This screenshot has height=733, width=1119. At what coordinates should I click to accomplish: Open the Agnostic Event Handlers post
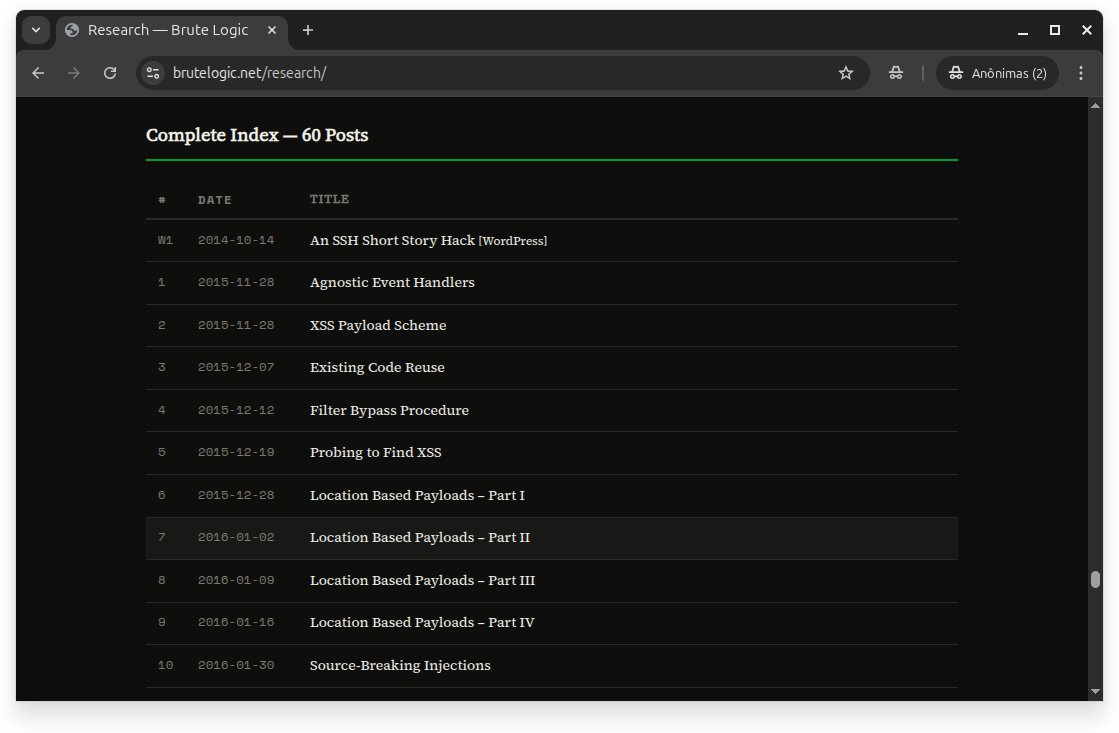pos(392,283)
